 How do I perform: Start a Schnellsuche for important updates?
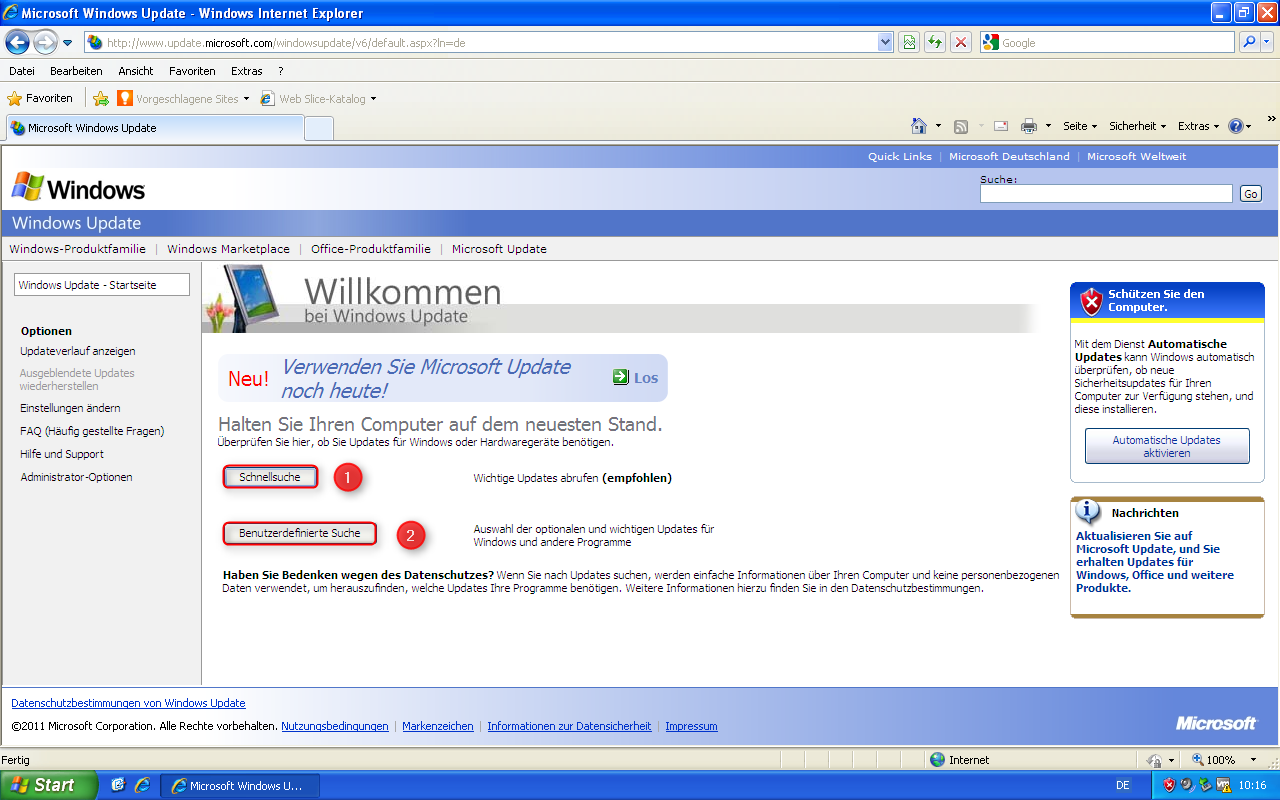270,477
